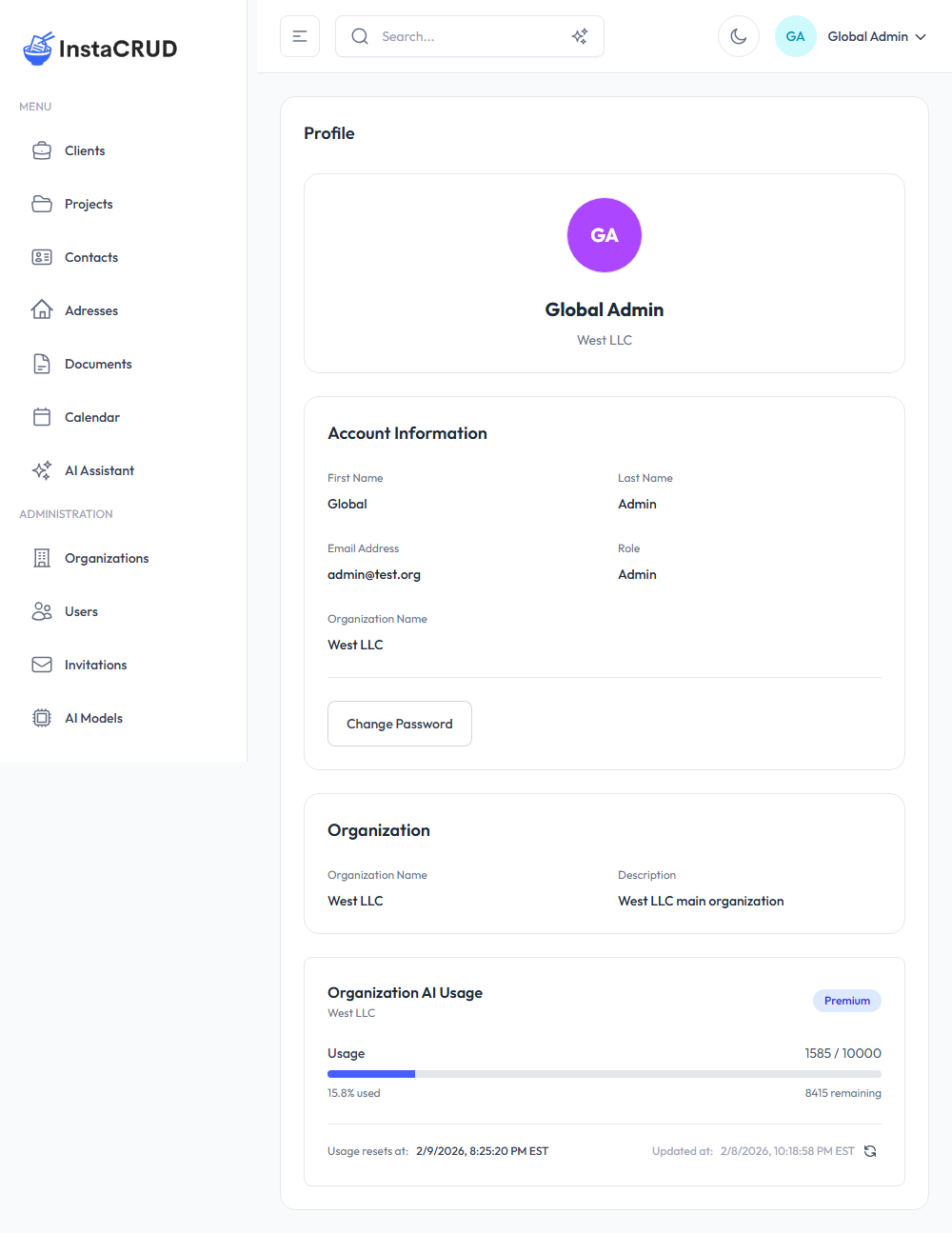Click the Change Password button
The height and width of the screenshot is (1233, 952).
399,724
